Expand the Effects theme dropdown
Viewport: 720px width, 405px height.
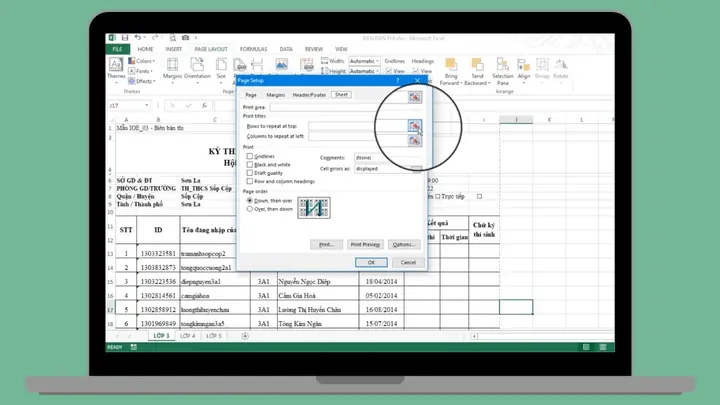(142, 81)
